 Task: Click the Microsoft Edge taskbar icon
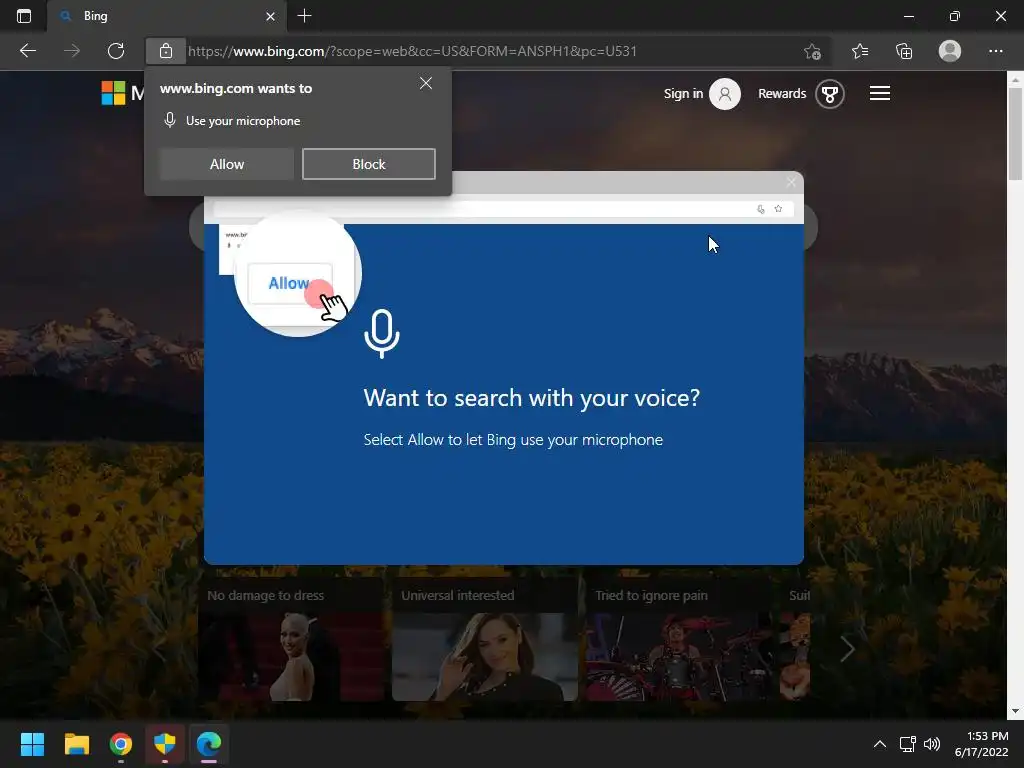209,744
